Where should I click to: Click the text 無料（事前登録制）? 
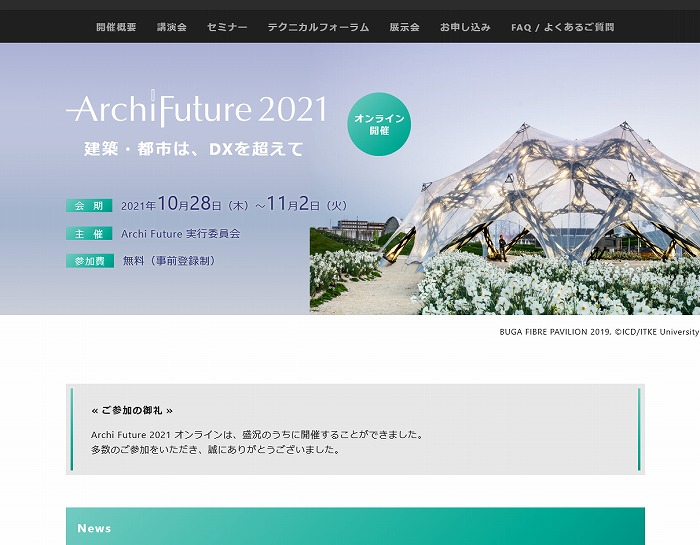pos(170,261)
